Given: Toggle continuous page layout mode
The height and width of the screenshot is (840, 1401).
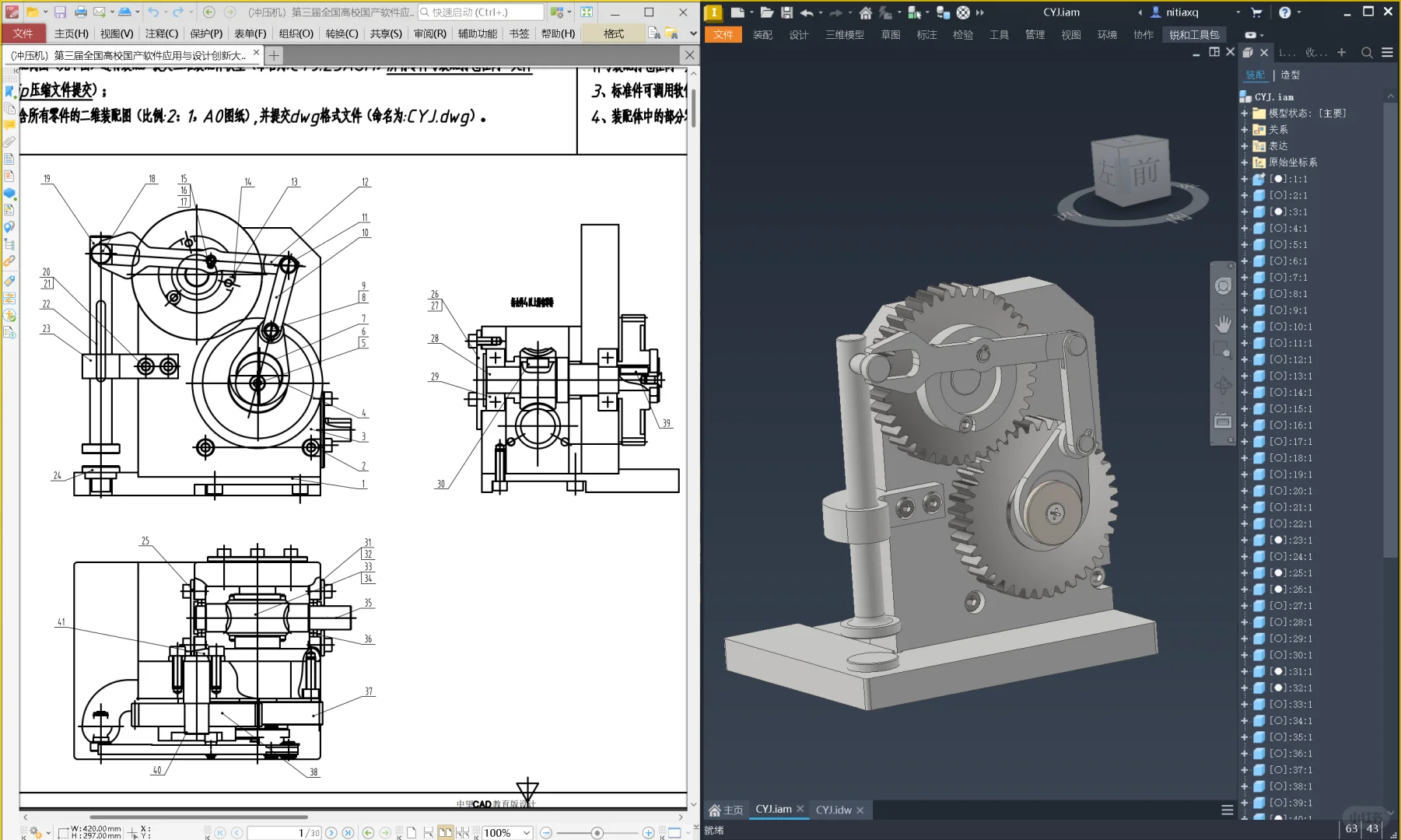Looking at the screenshot, I should 428,833.
